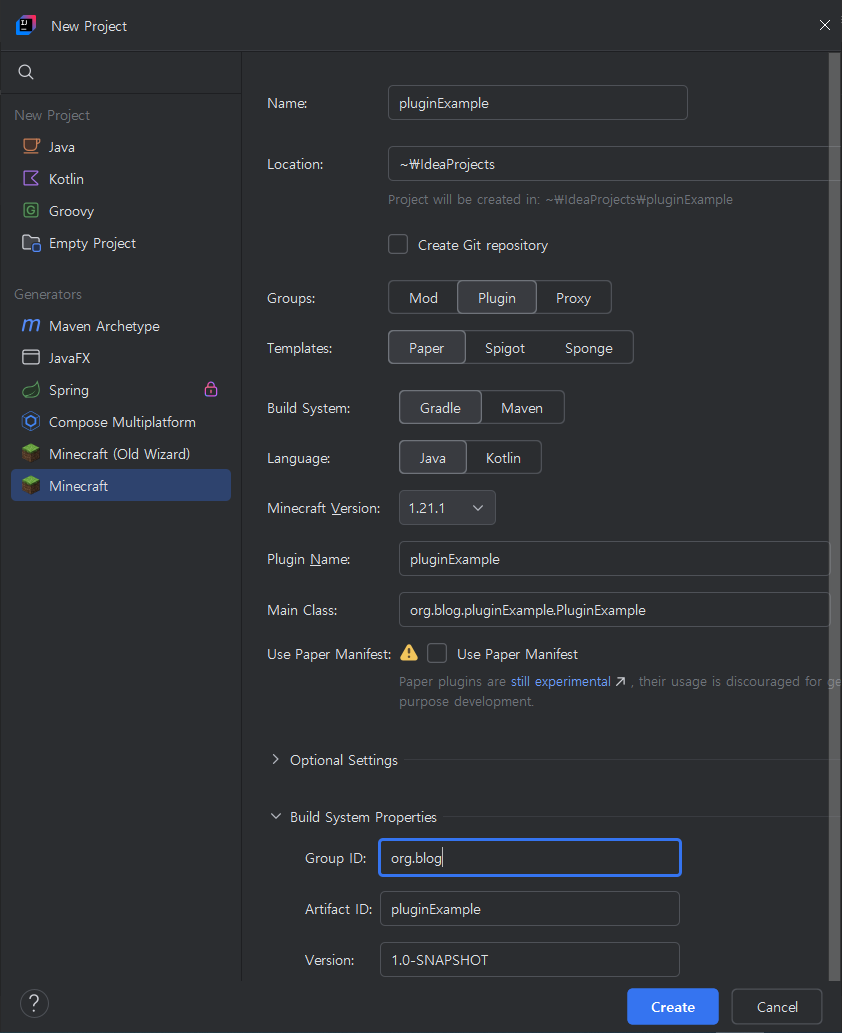Viewport: 842px width, 1033px height.
Task: Set Build System to Gradle
Action: click(x=440, y=408)
